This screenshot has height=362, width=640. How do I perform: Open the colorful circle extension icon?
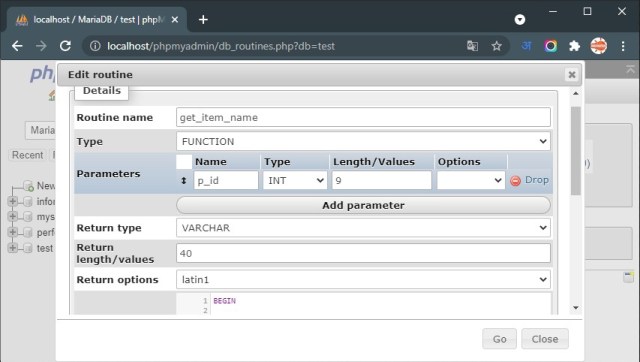(x=550, y=46)
